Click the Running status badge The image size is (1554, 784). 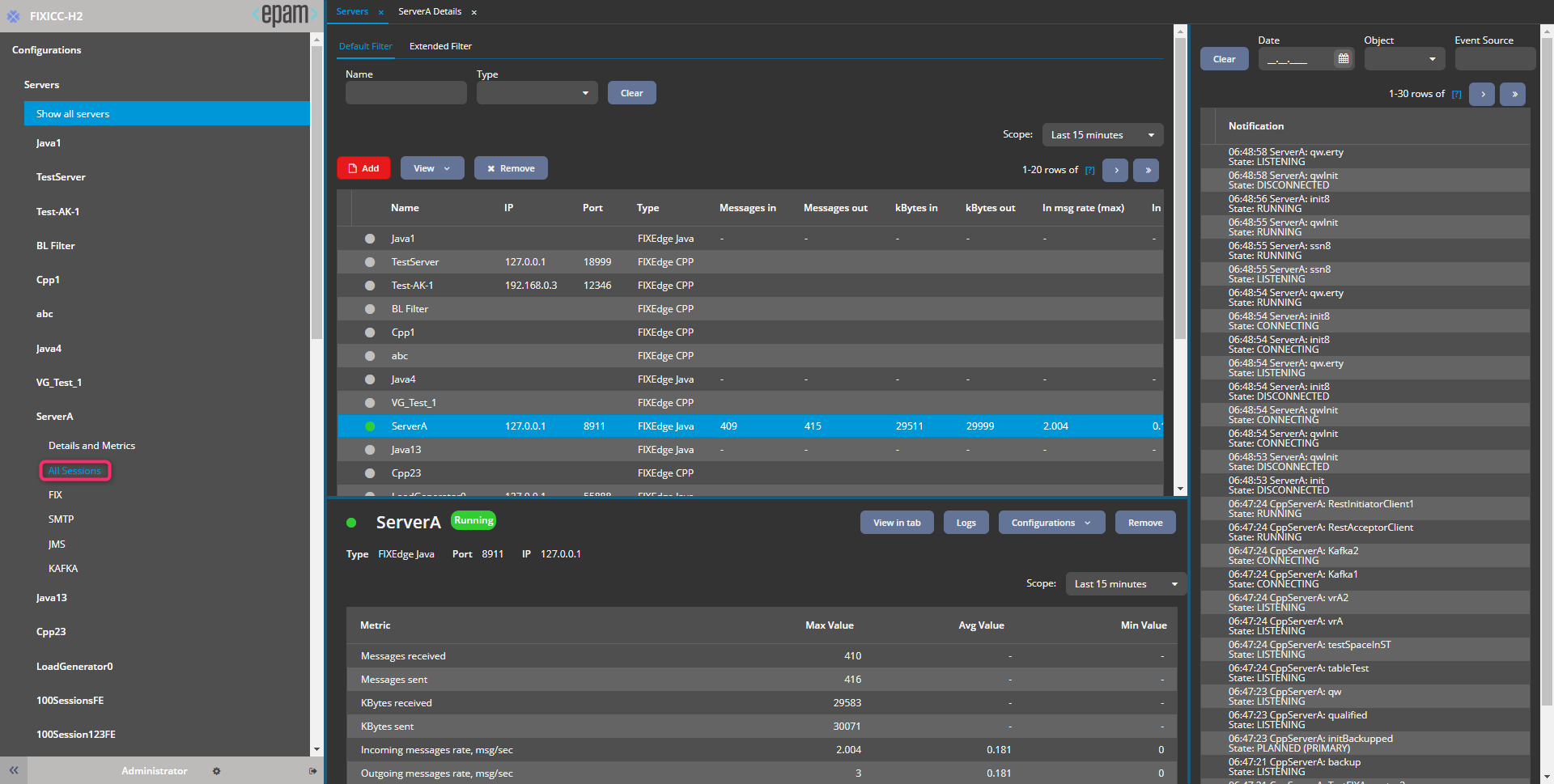coord(473,521)
